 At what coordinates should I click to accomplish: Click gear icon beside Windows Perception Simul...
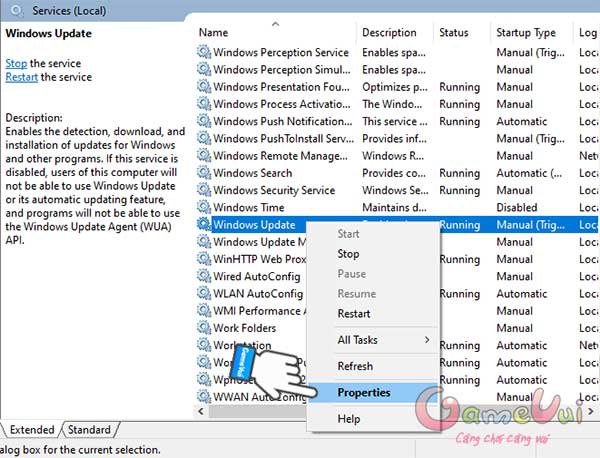point(204,69)
